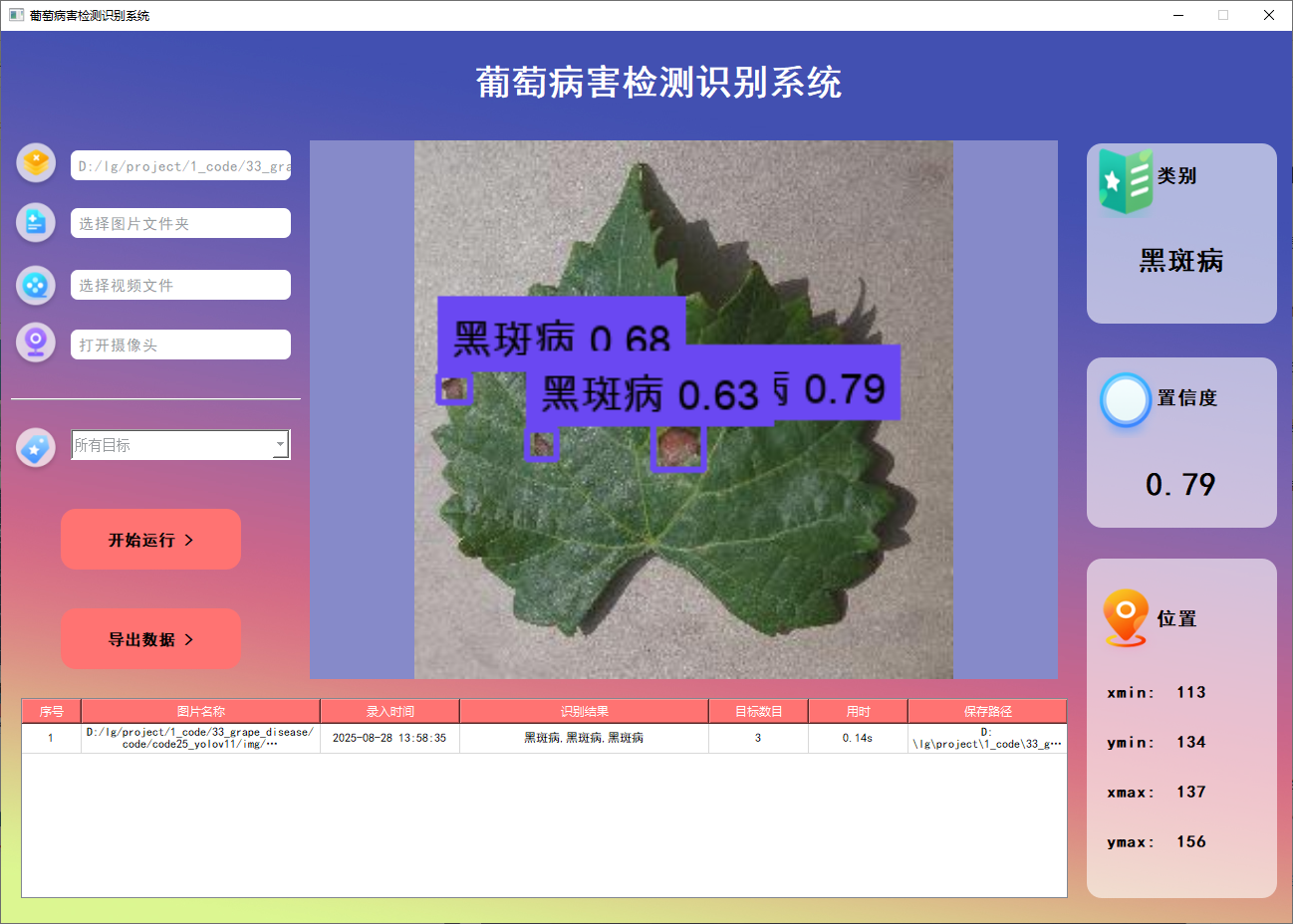Click the green notebook 类别 icon

click(x=1126, y=181)
